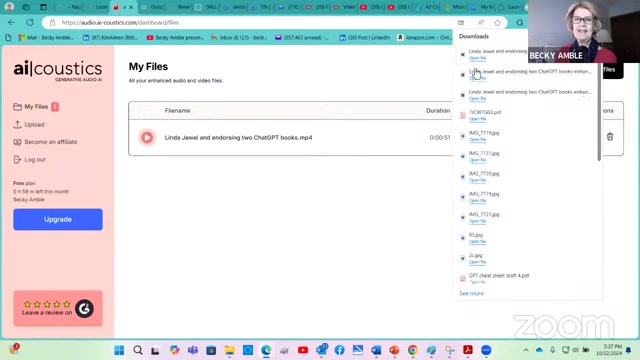Open YouTube icon in the taskbar
The width and height of the screenshot is (640, 360).
click(303, 350)
